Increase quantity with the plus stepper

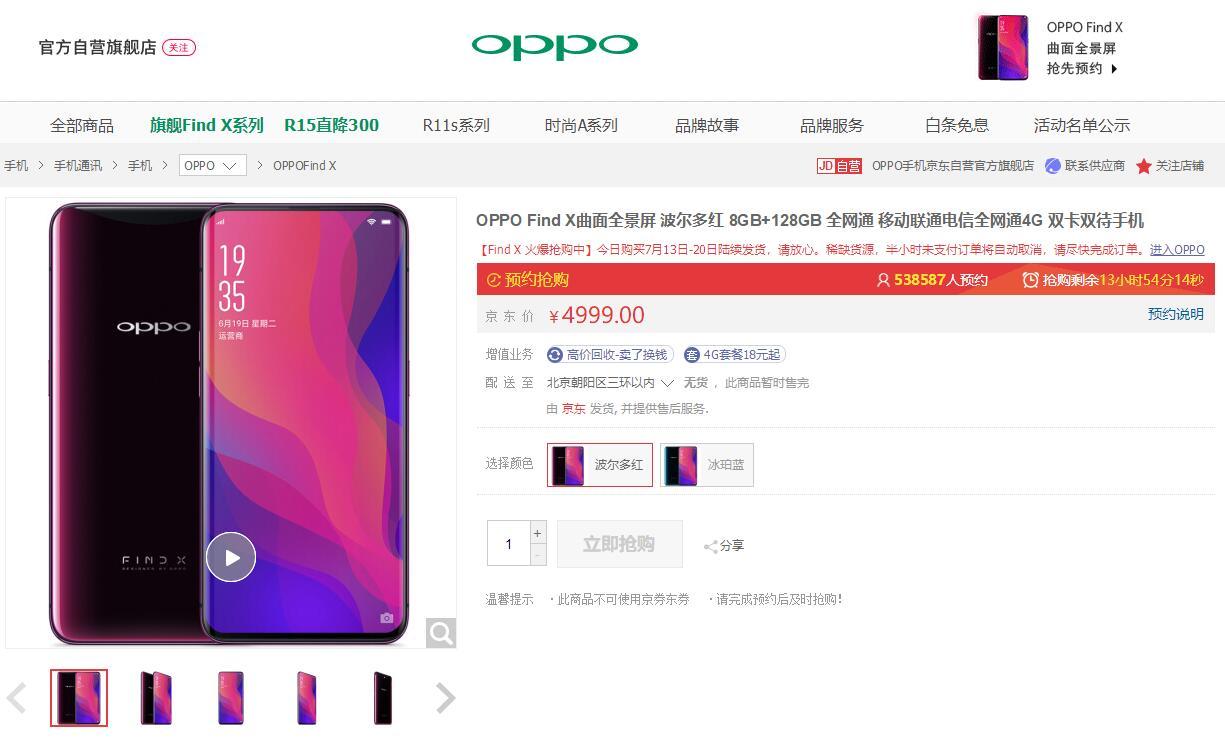[538, 533]
